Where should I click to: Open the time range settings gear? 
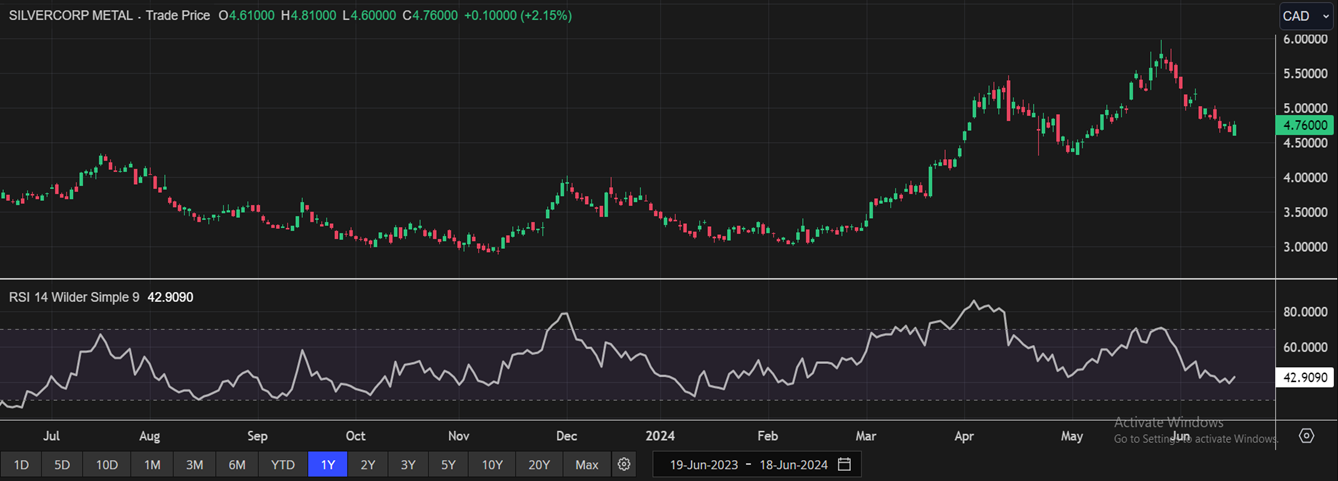pos(624,465)
